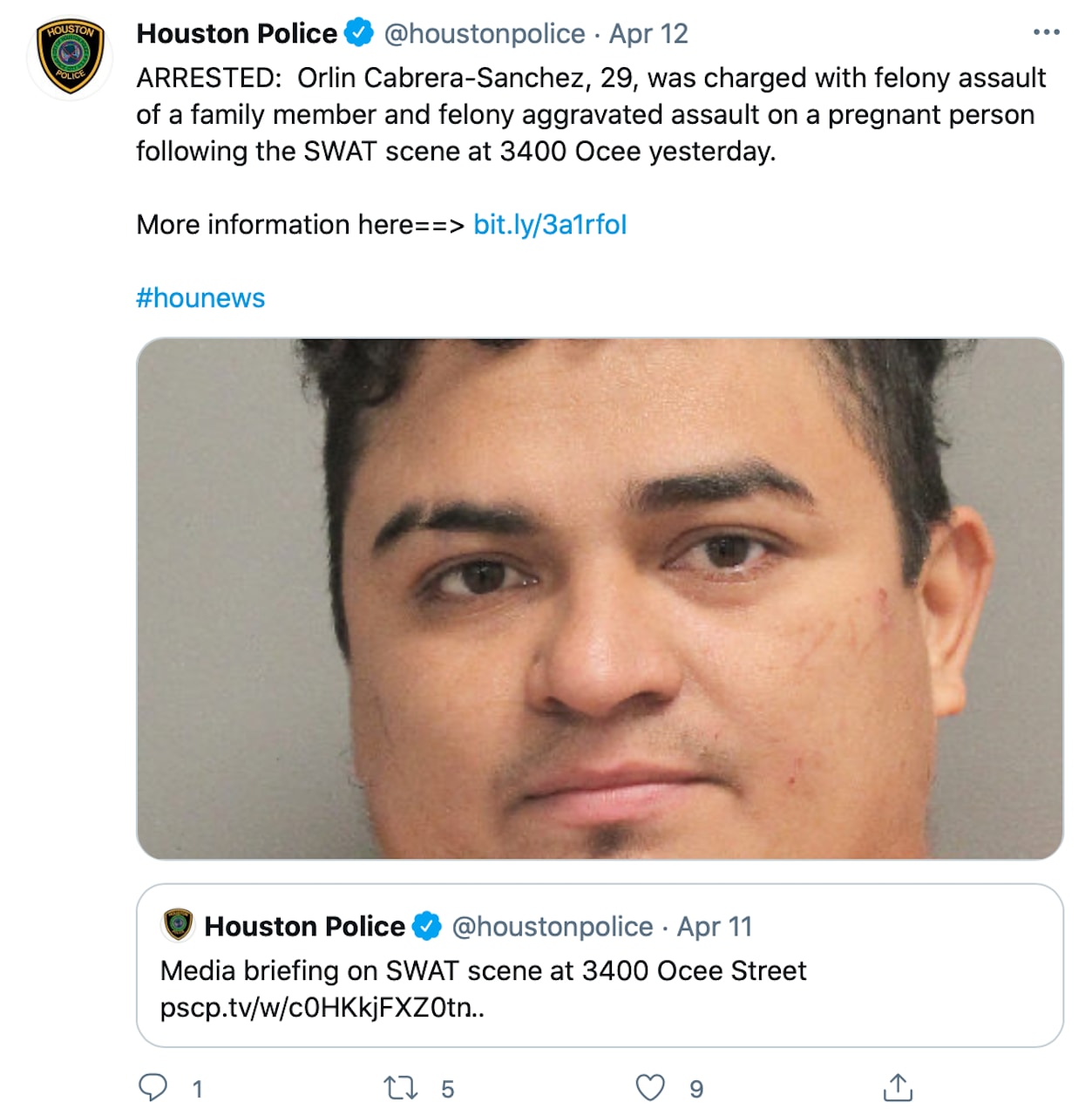This screenshot has height=1116, width=1092.
Task: Click the verified badge beside Houston Police
Action: (358, 33)
